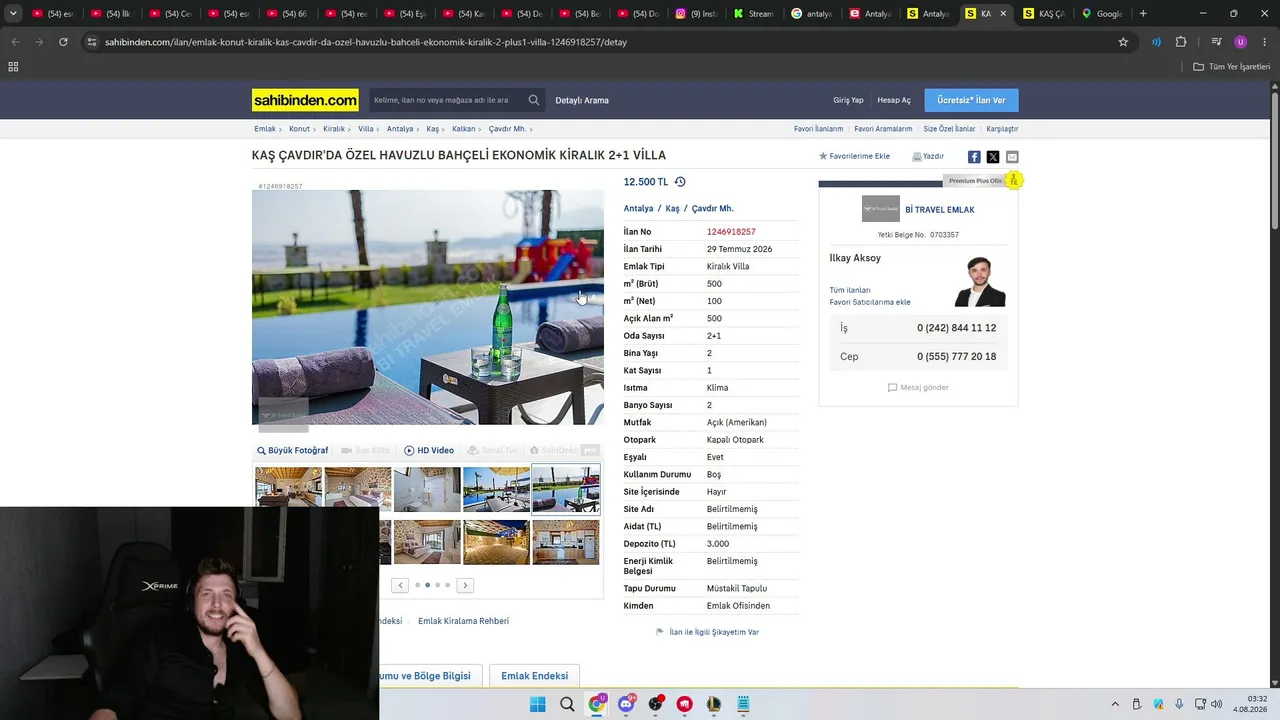
Task: Click Mesaj gönder
Action: [918, 388]
